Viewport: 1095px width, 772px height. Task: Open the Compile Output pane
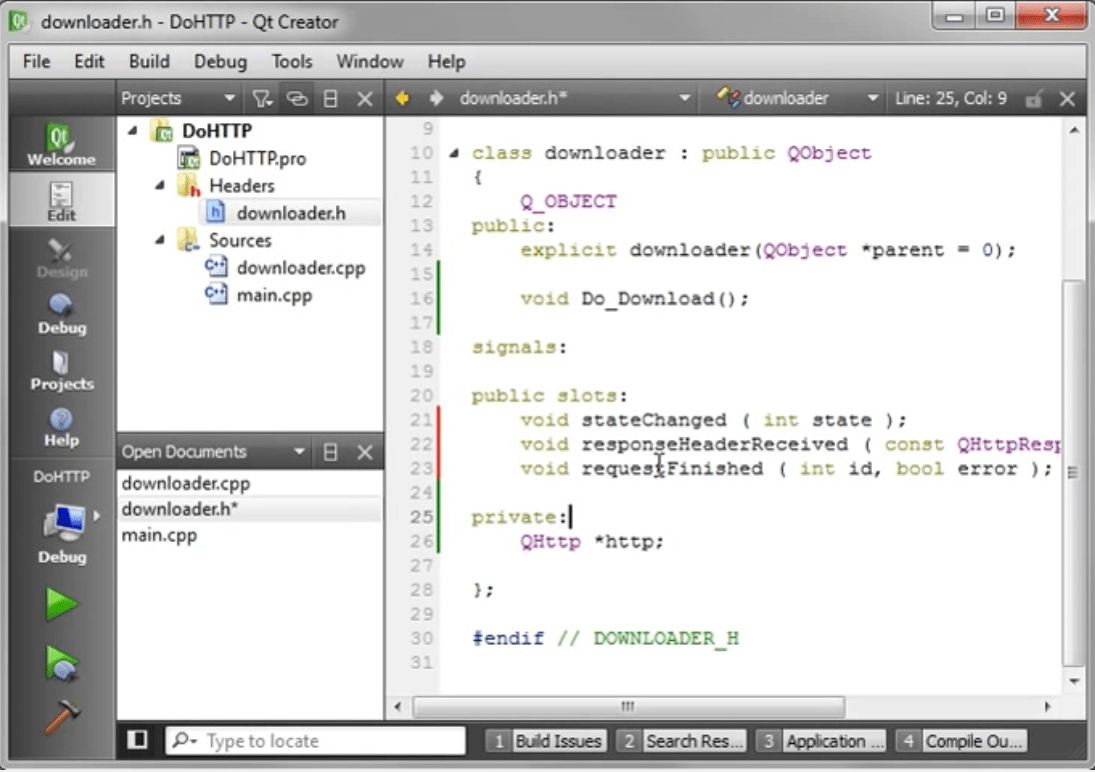point(974,740)
